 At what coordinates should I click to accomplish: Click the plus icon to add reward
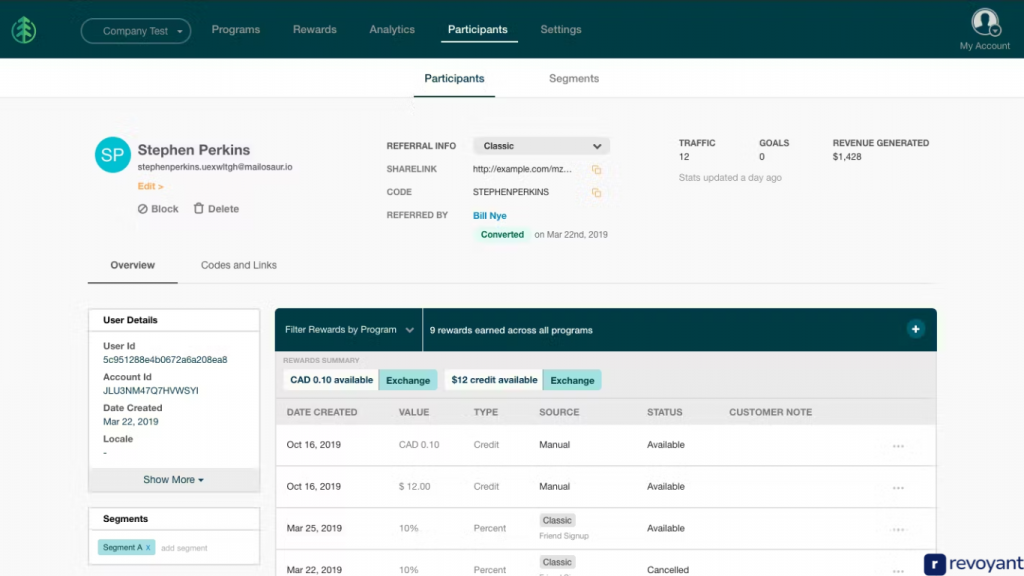point(914,329)
